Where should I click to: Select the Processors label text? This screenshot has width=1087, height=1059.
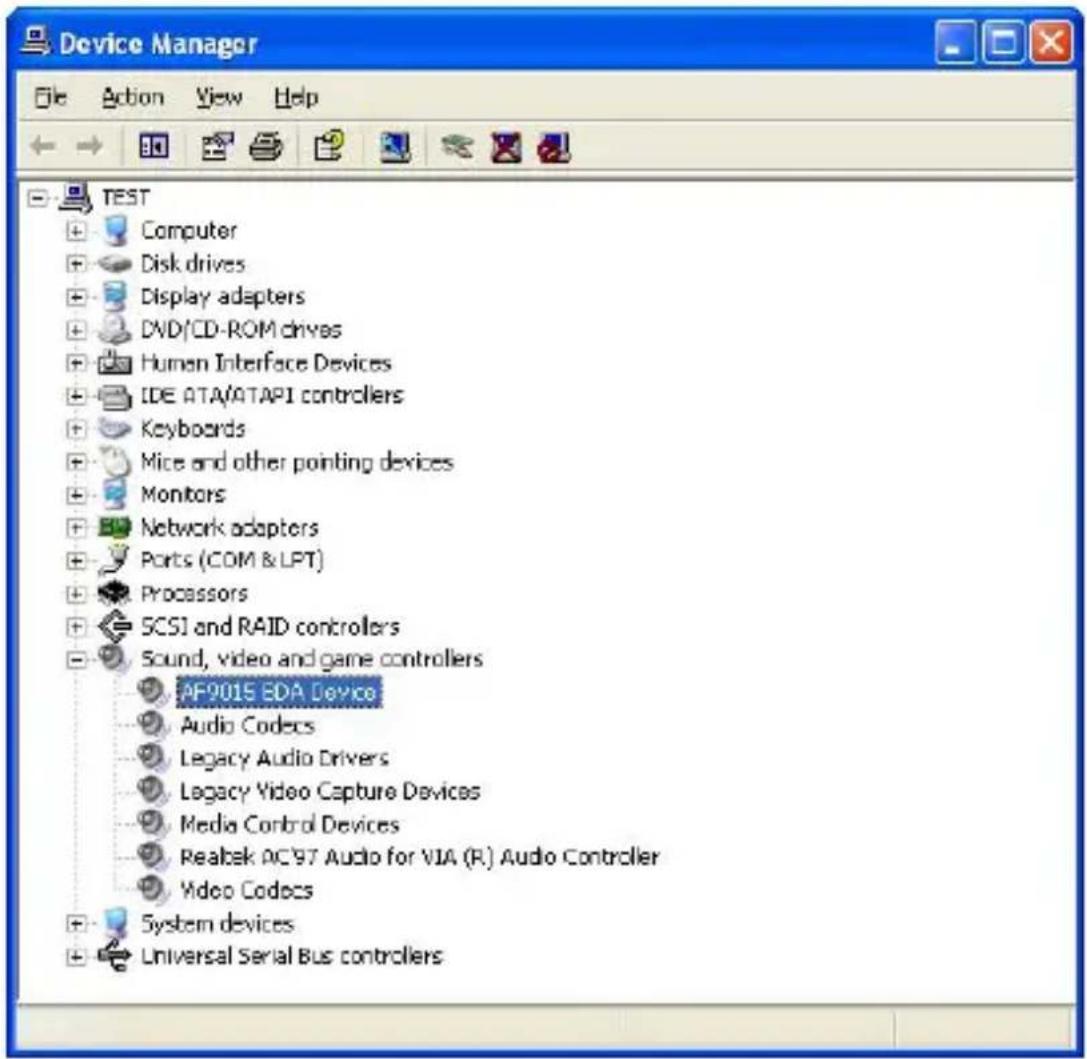point(194,593)
